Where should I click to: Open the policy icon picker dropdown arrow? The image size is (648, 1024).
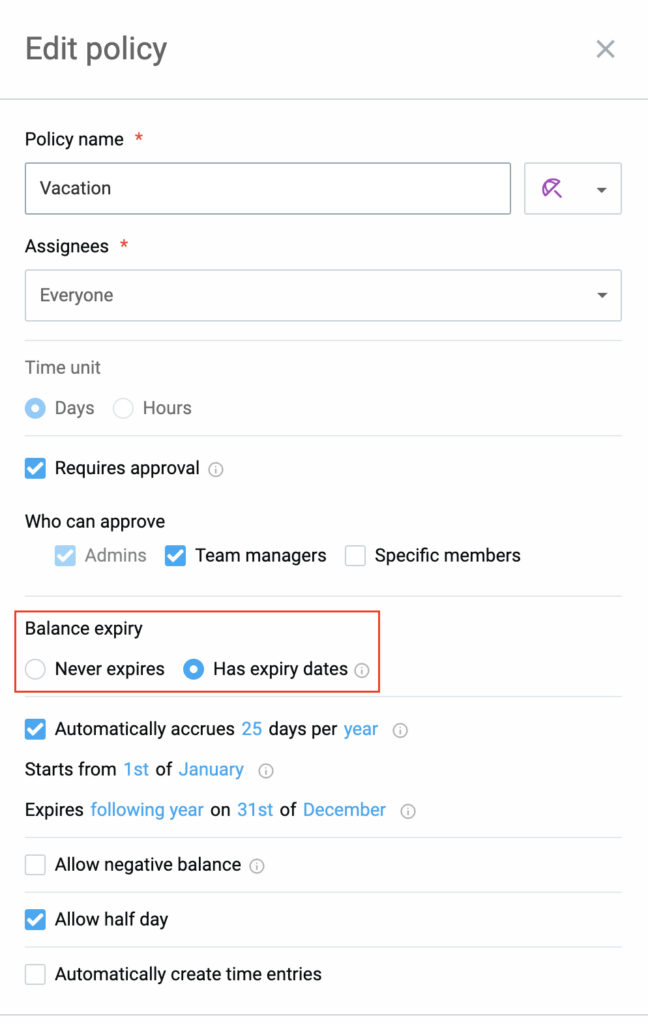[x=600, y=188]
